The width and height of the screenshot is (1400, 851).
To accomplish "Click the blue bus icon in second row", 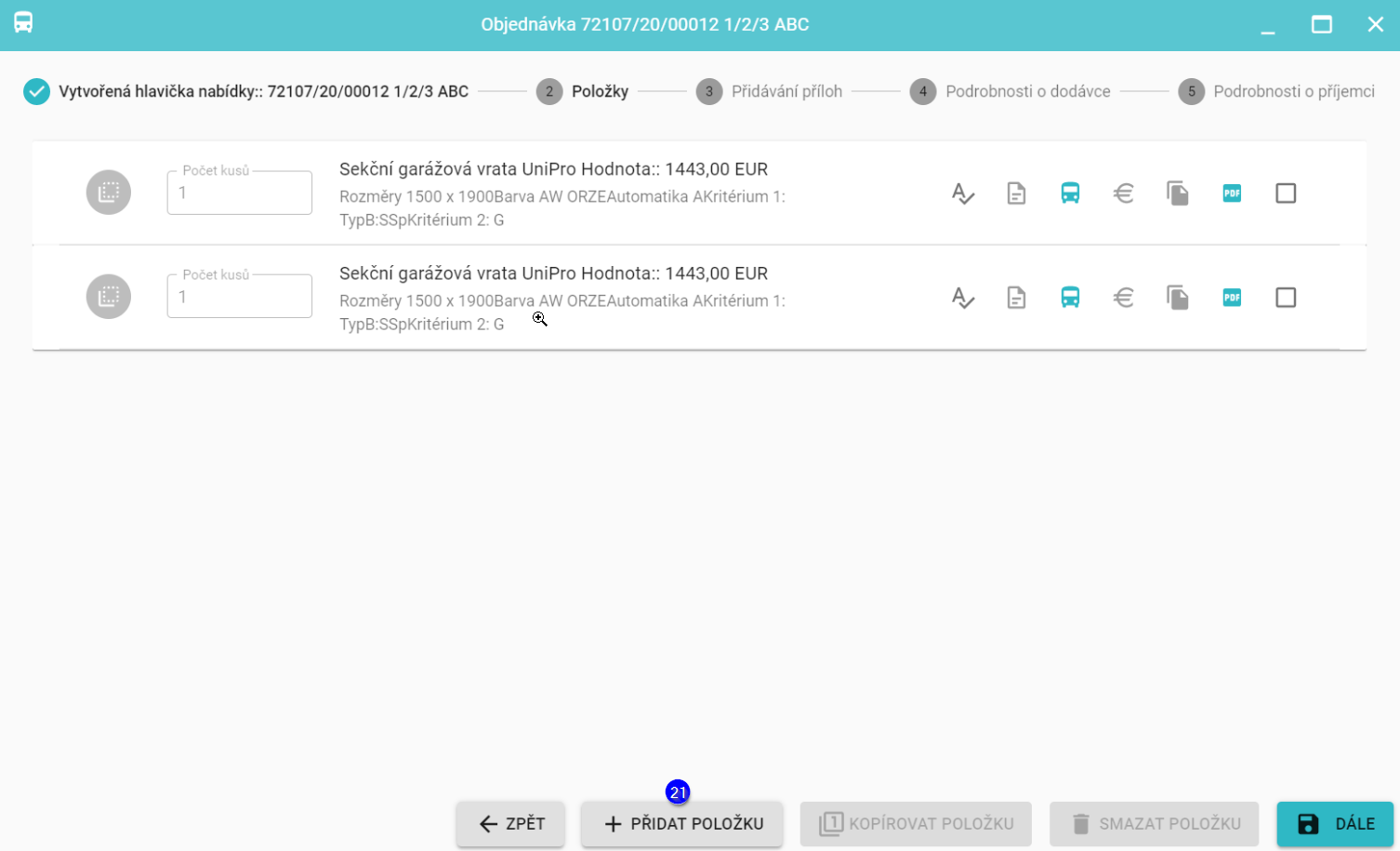I will click(1070, 298).
